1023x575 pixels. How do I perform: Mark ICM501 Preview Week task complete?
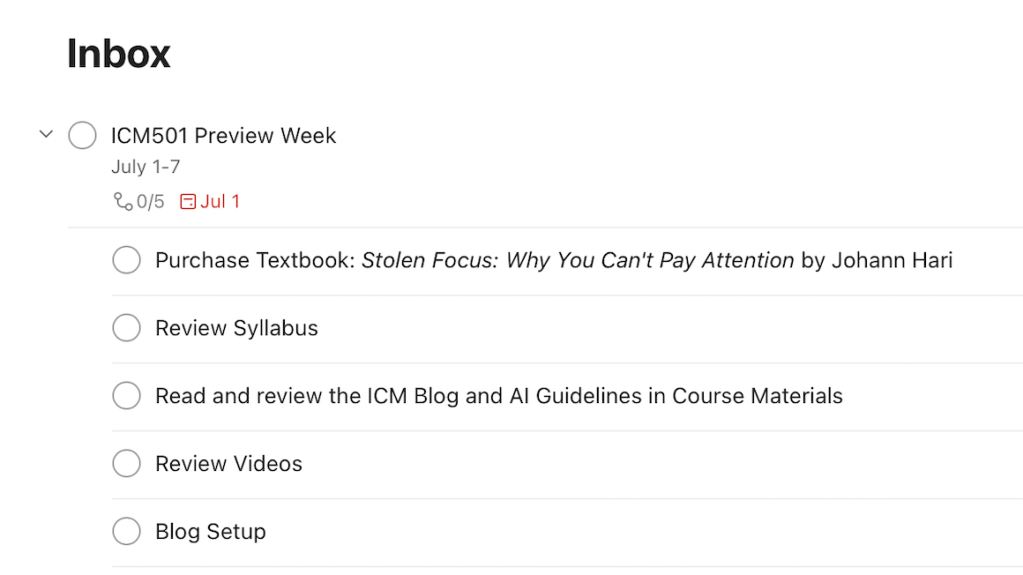(x=82, y=135)
